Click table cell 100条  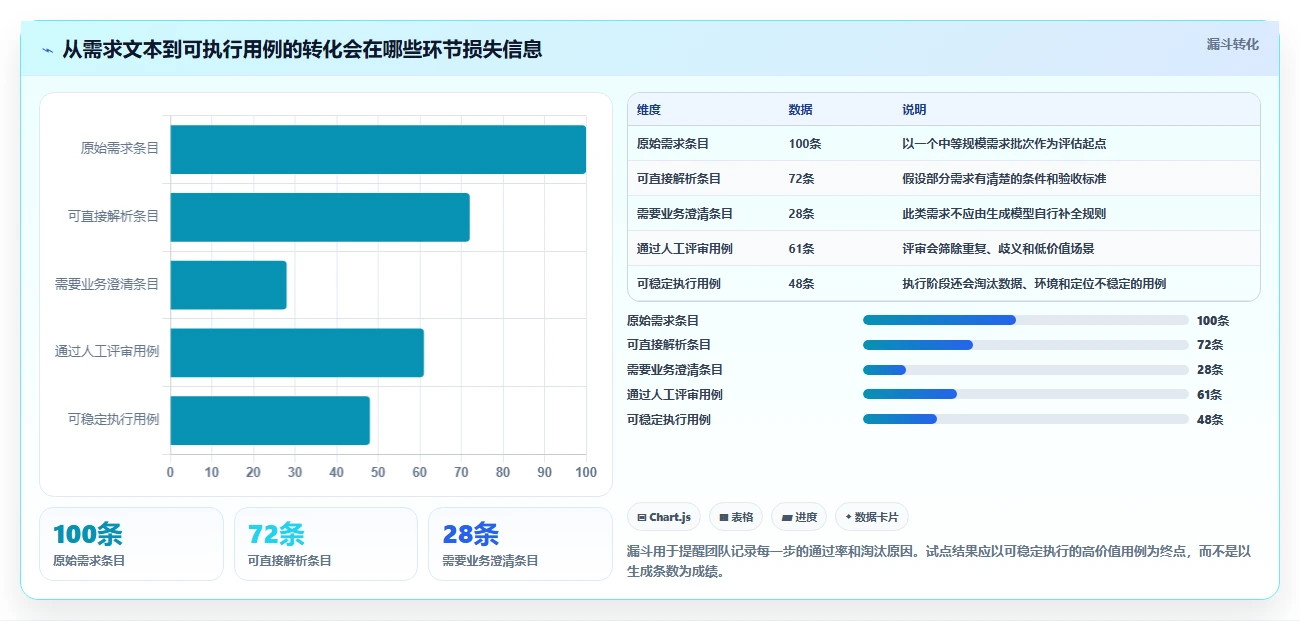coord(804,143)
